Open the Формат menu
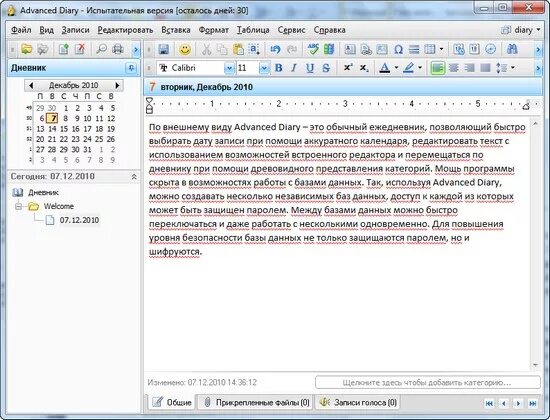The height and width of the screenshot is (420, 550). 214,30
